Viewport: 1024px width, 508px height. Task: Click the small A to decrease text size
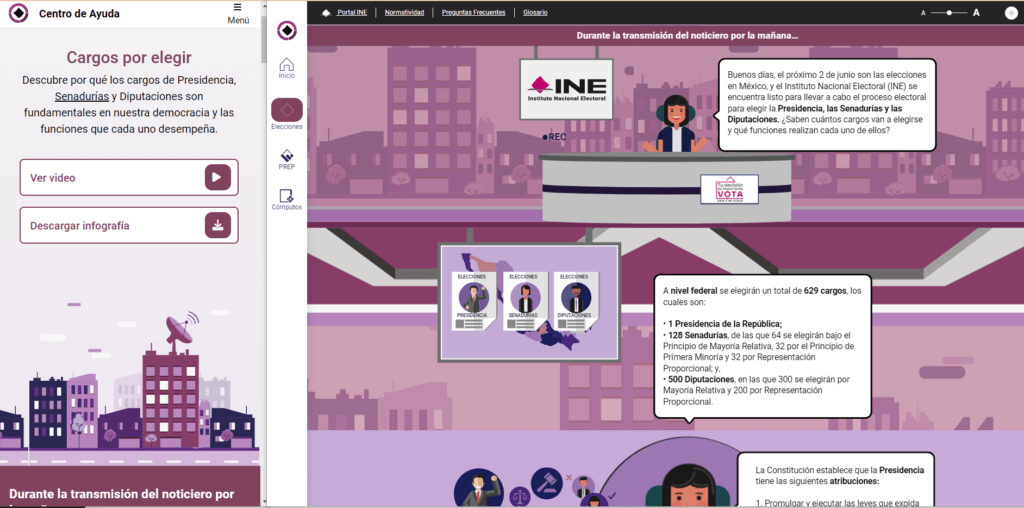[924, 13]
